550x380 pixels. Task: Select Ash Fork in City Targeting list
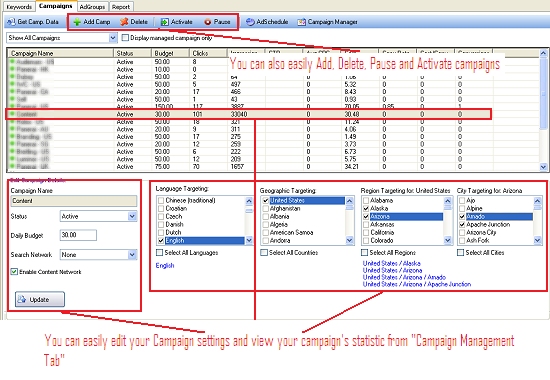click(x=477, y=240)
